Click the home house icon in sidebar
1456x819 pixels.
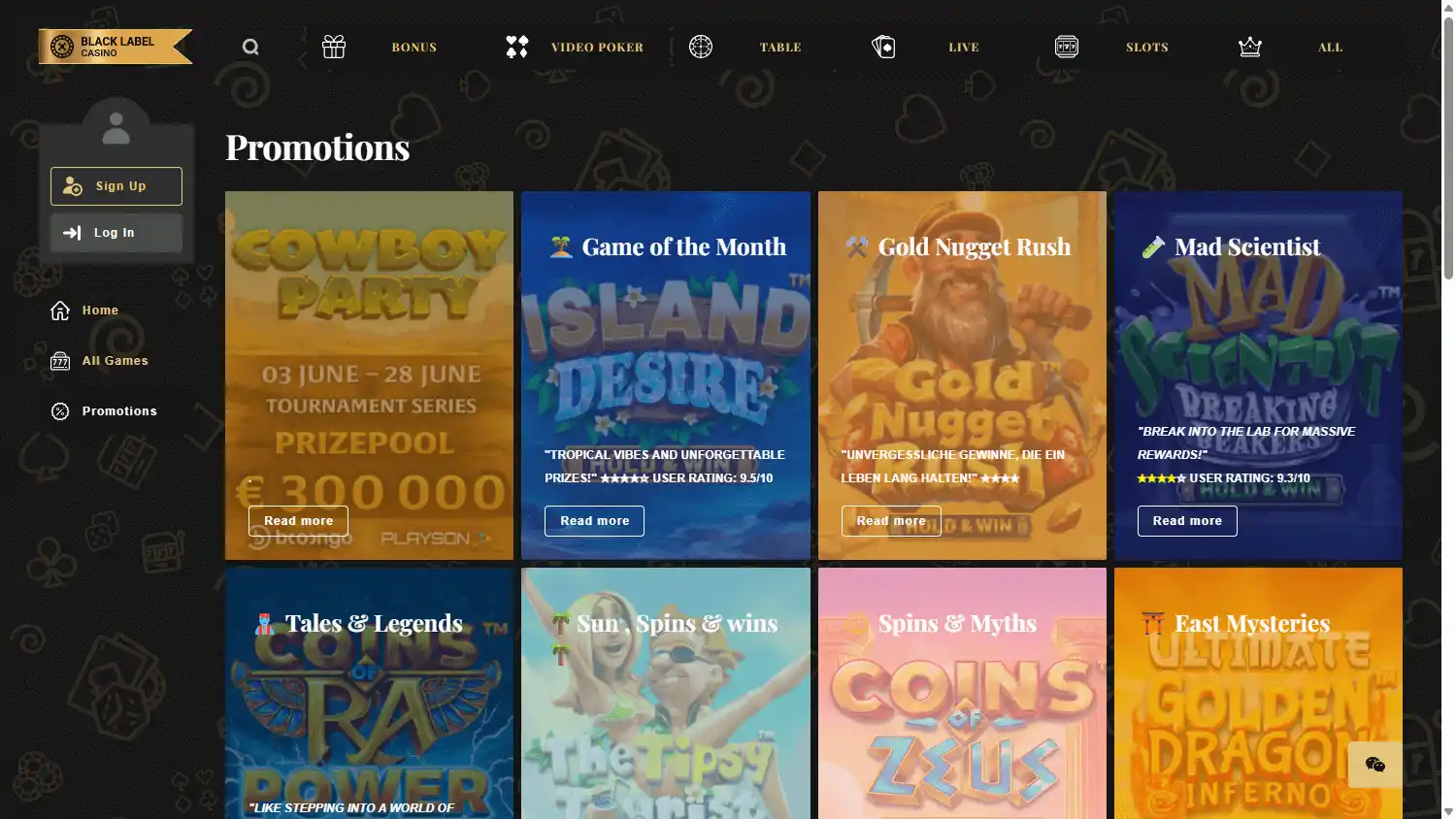coord(60,311)
